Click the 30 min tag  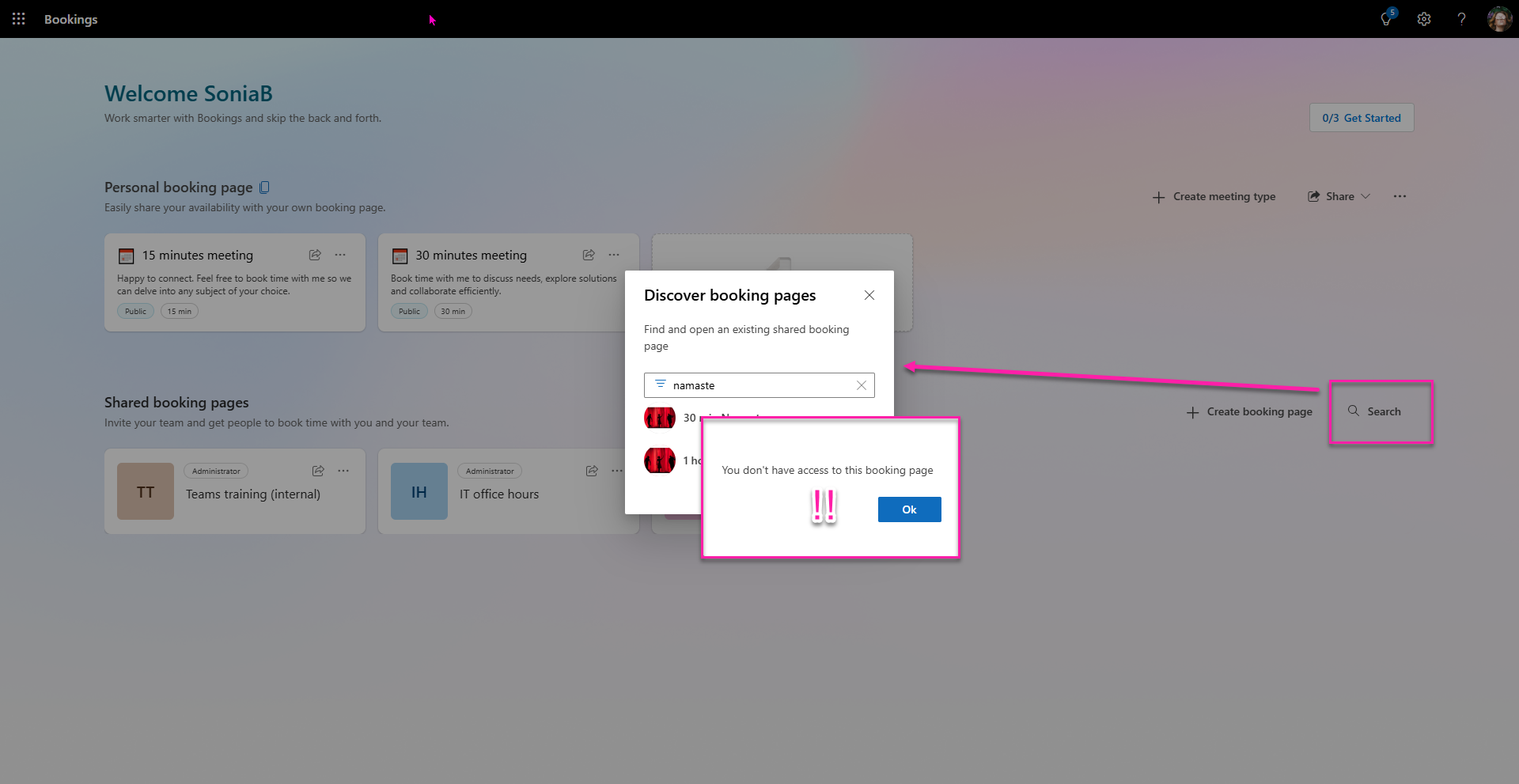click(x=453, y=311)
